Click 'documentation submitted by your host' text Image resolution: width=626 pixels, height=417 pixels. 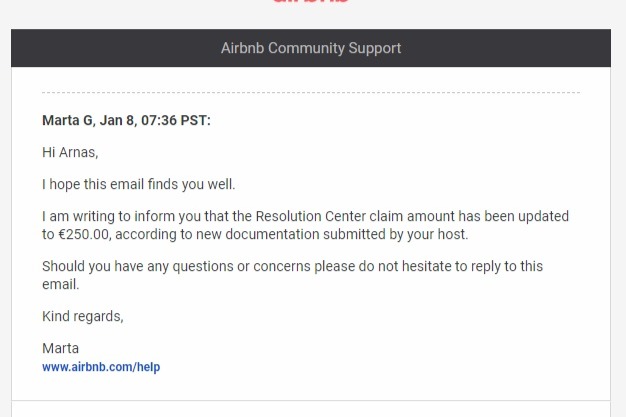tap(347, 234)
